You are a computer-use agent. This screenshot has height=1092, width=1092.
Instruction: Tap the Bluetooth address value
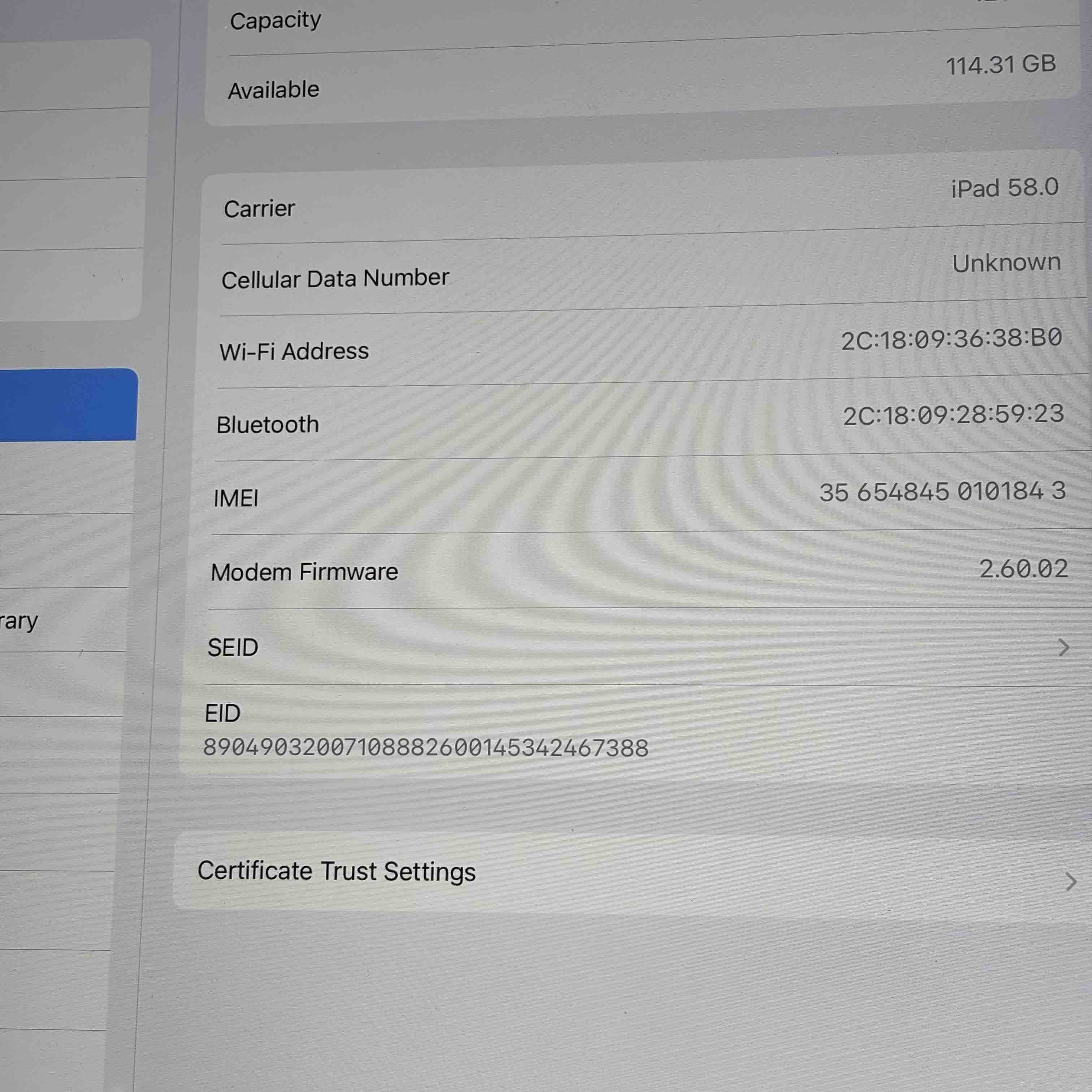[x=954, y=415]
